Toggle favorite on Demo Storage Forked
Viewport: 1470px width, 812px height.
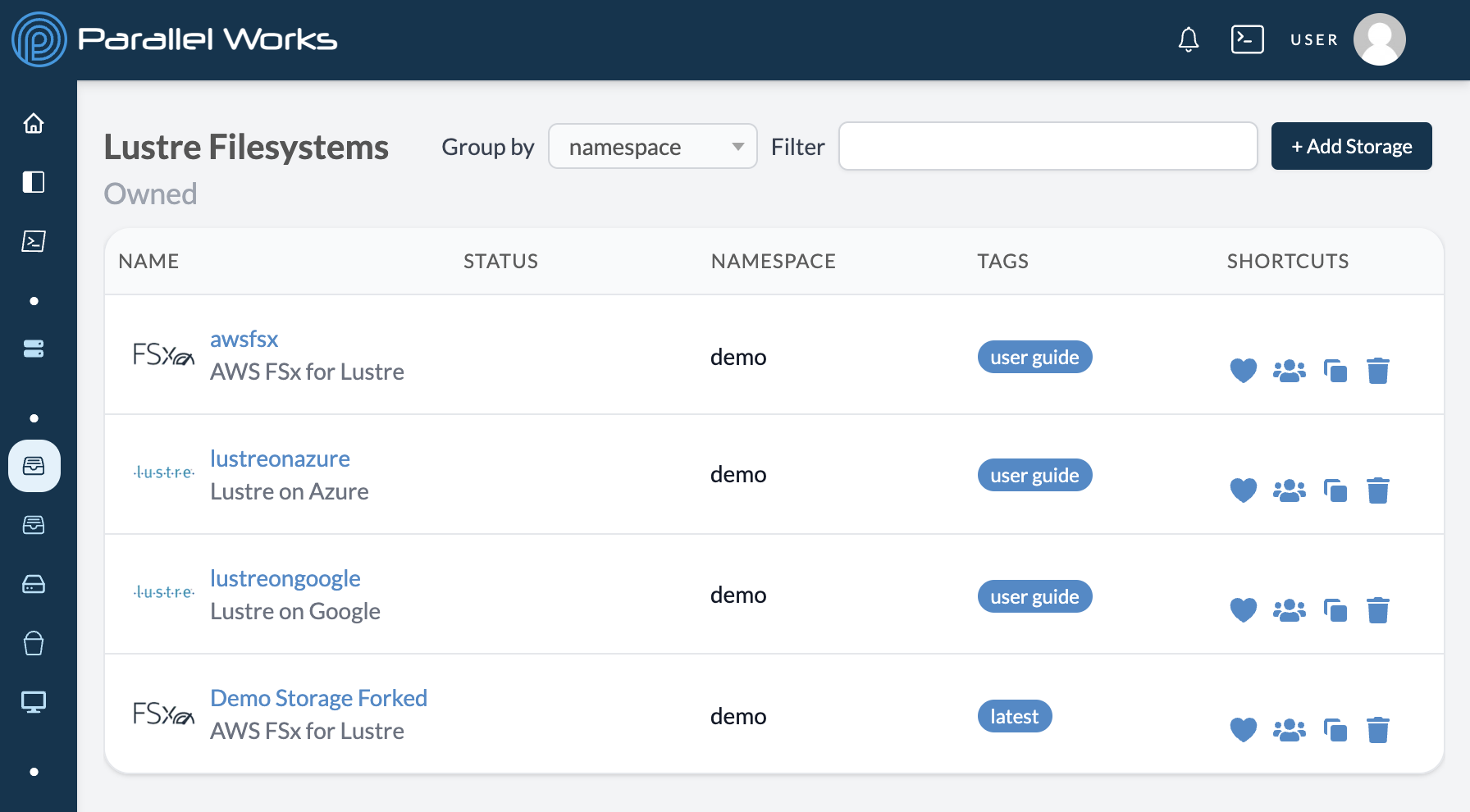1244,729
